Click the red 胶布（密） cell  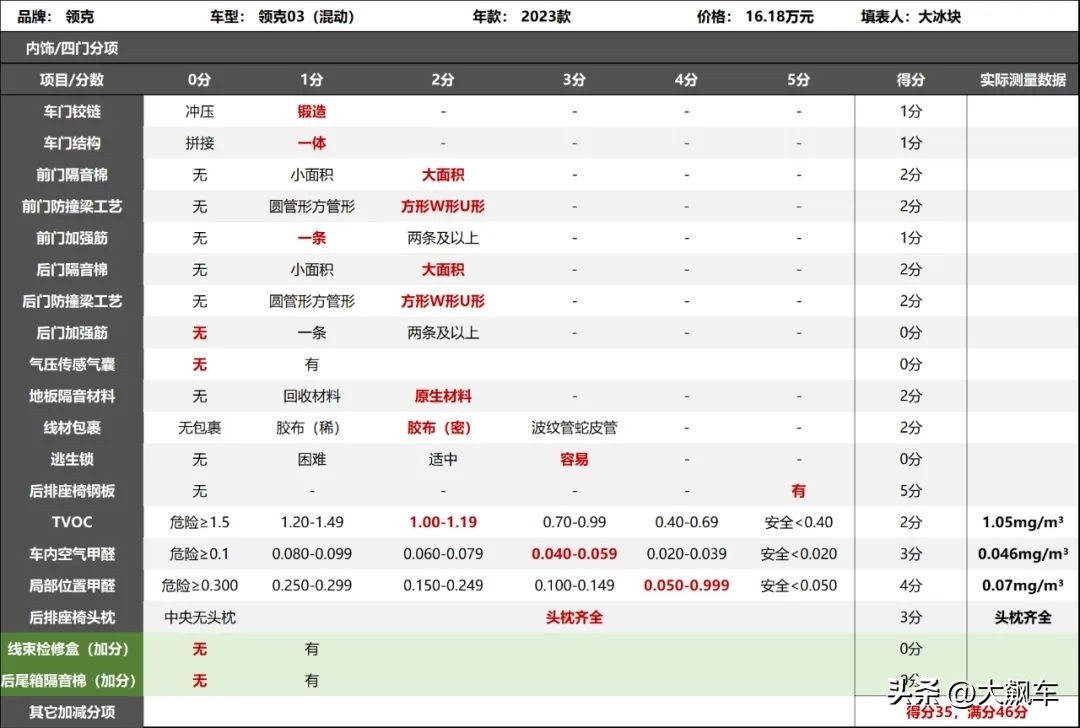click(x=439, y=428)
